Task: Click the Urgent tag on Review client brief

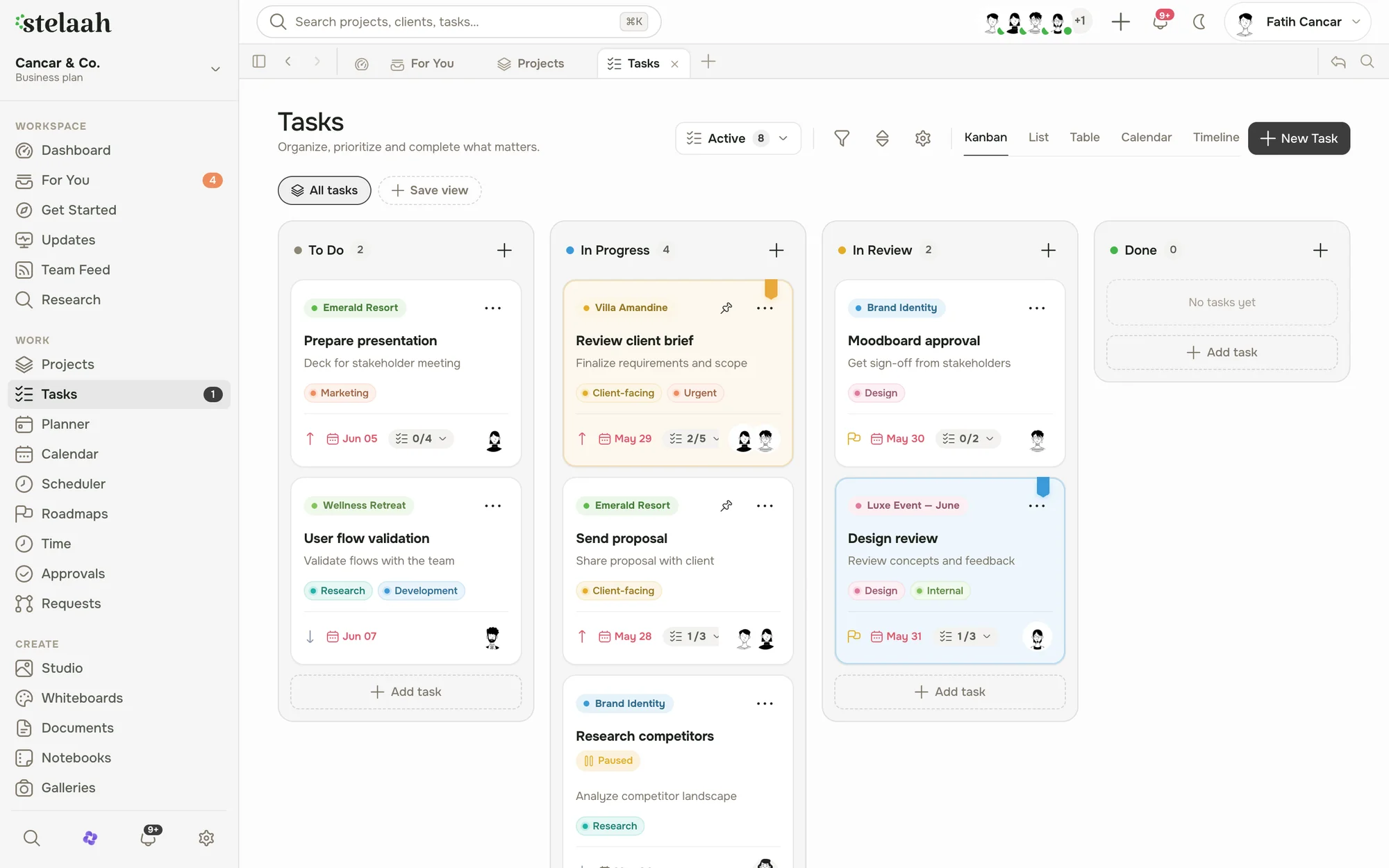Action: click(695, 393)
